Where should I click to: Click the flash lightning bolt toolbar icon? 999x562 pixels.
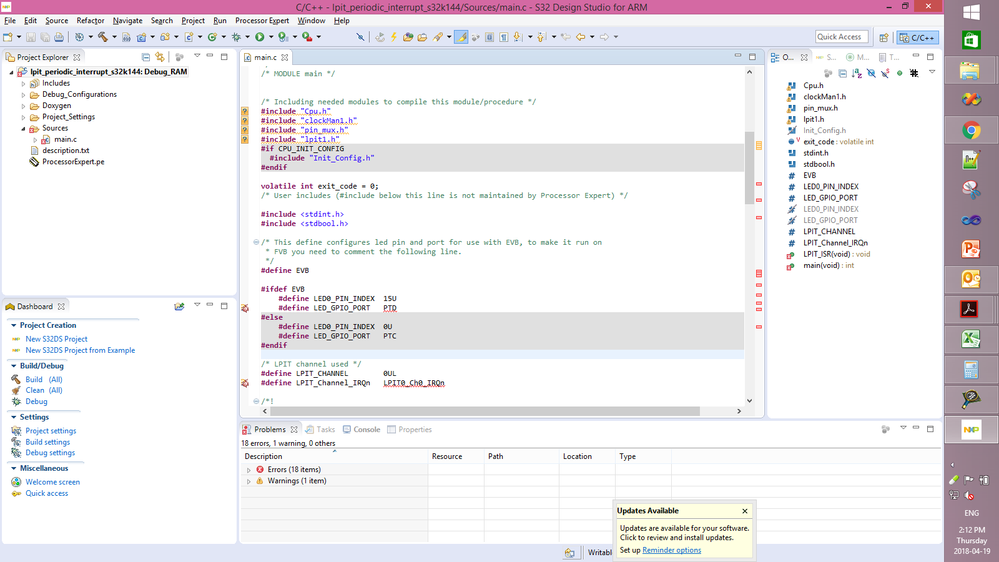pos(394,37)
